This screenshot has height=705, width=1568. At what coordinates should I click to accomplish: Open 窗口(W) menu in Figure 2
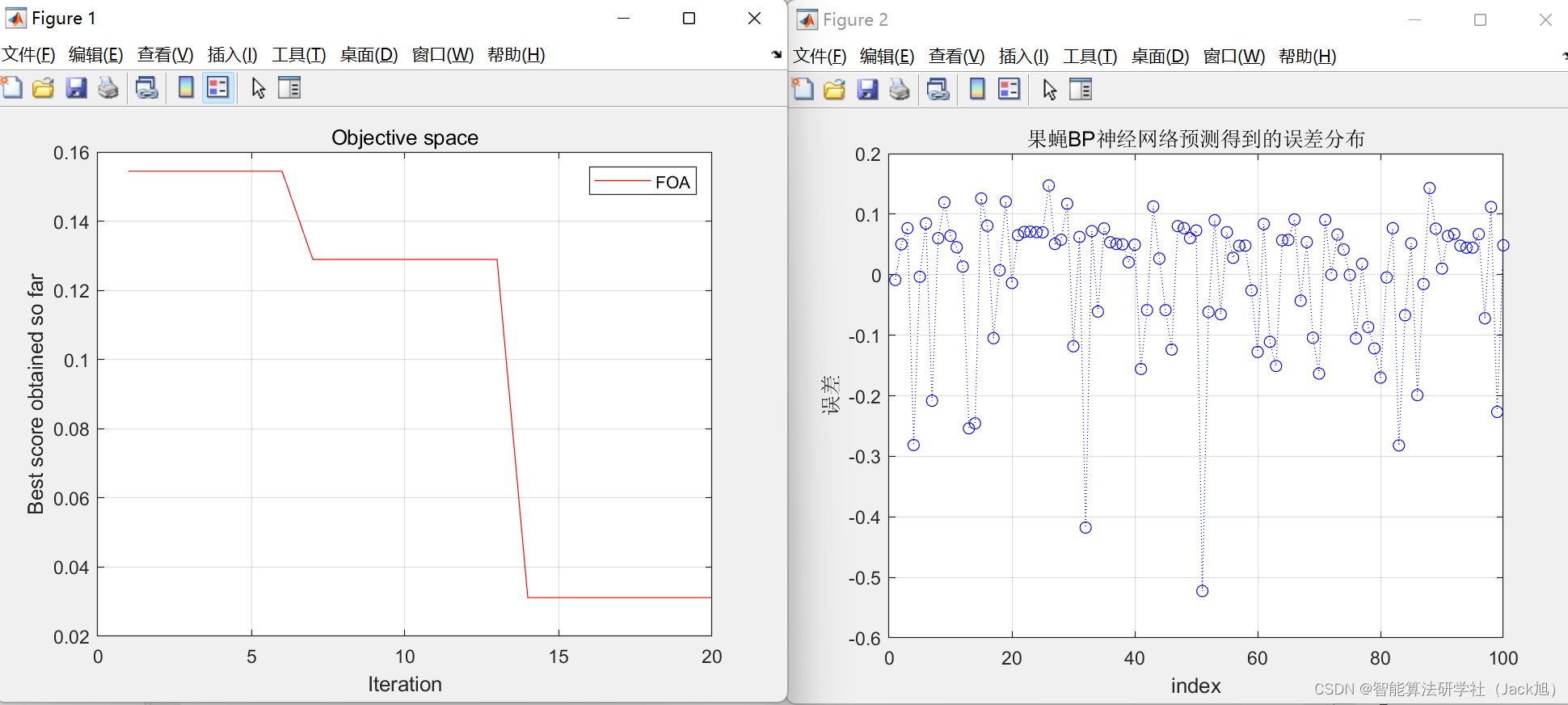1234,56
